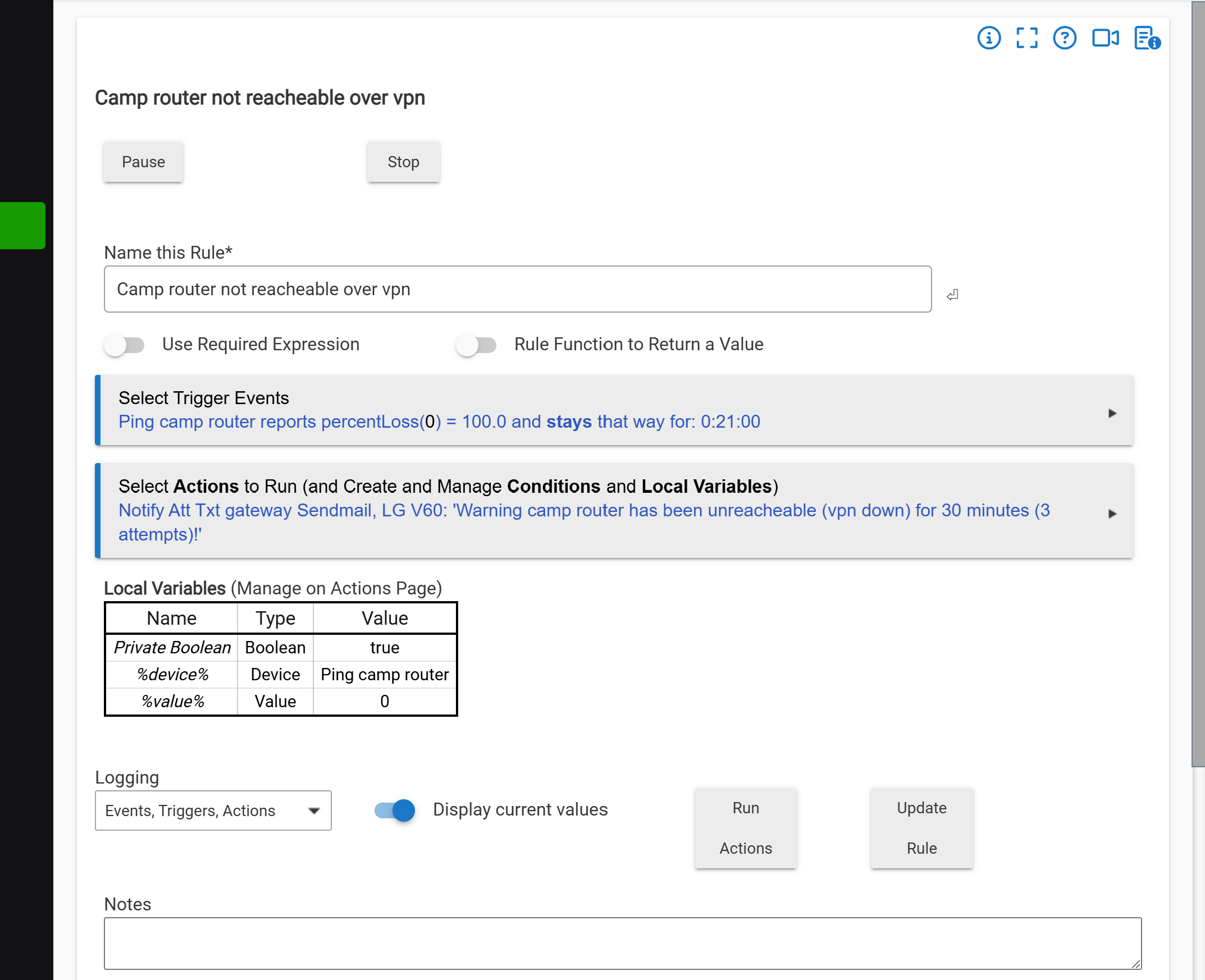Expand the Select Actions to Run arrow
1205x980 pixels.
click(1112, 514)
